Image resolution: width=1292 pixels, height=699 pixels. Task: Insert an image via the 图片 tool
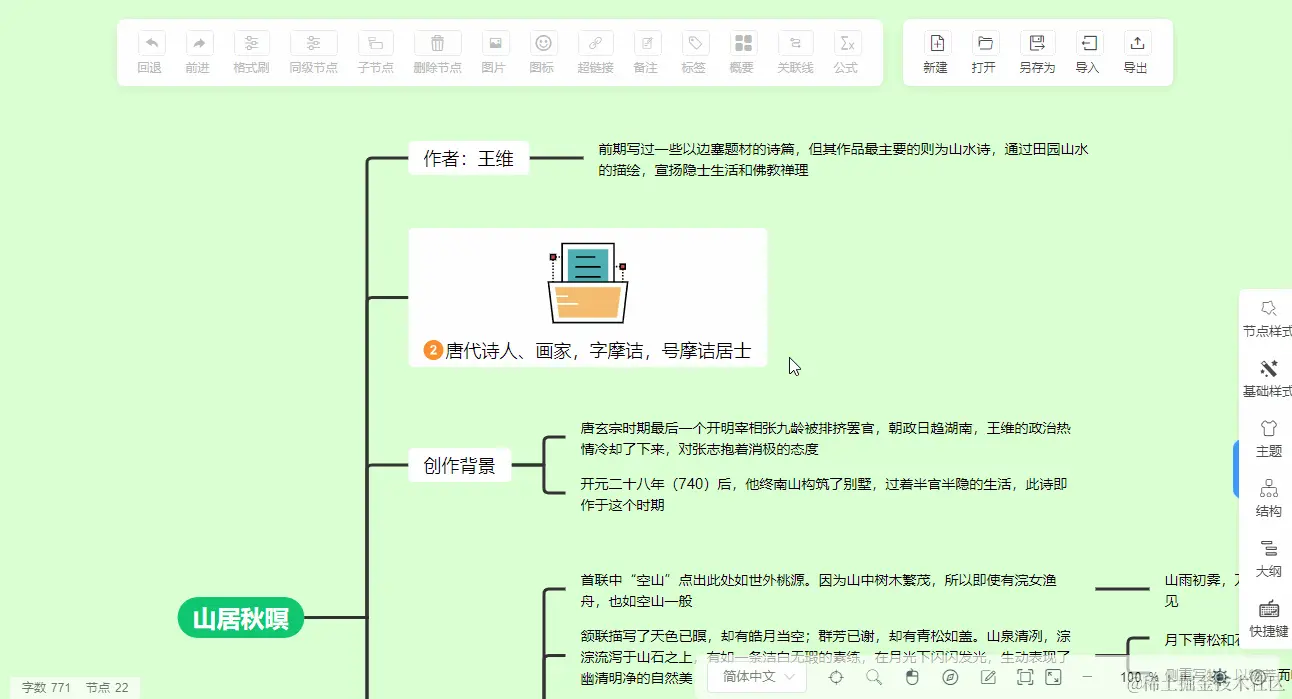tap(494, 52)
